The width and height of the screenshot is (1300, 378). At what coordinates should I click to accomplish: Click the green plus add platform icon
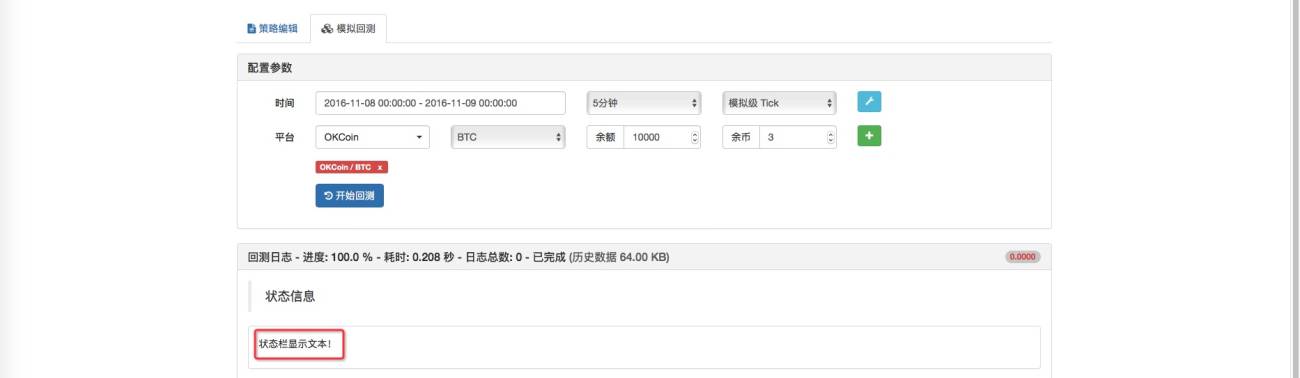(869, 136)
